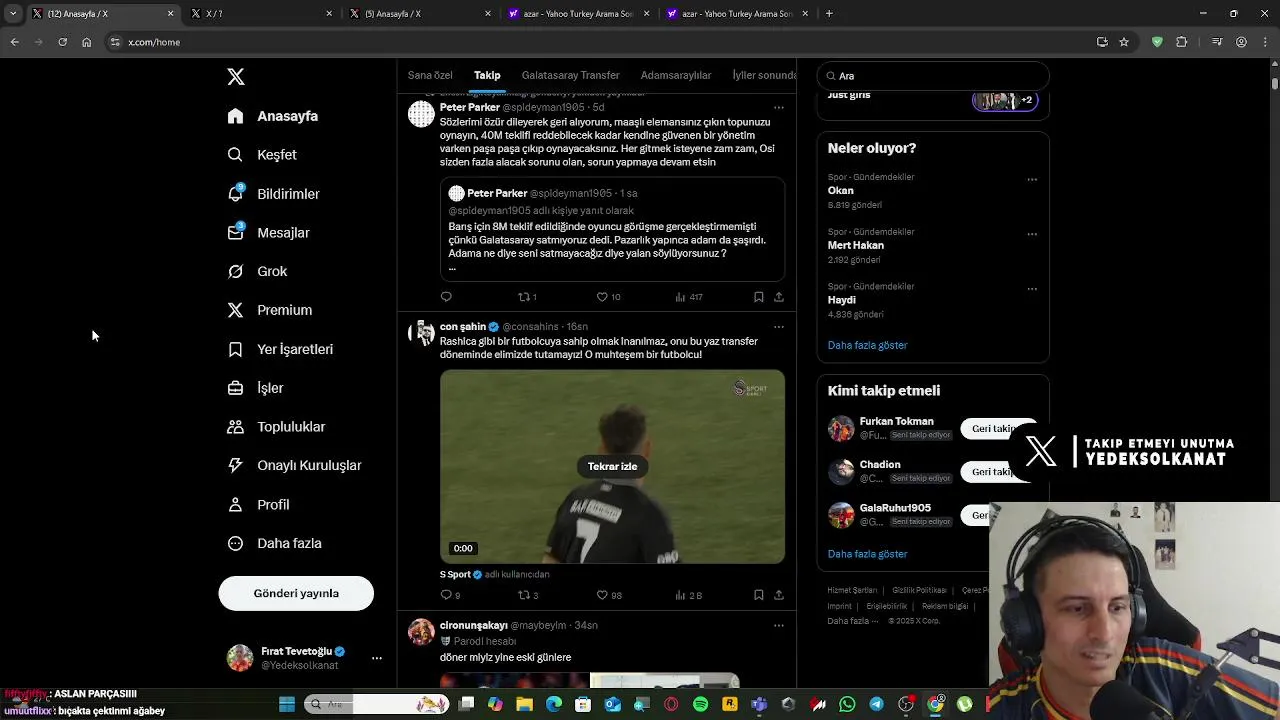Open browser extensions puzzle icon
This screenshot has width=1280, height=720.
[x=1181, y=42]
